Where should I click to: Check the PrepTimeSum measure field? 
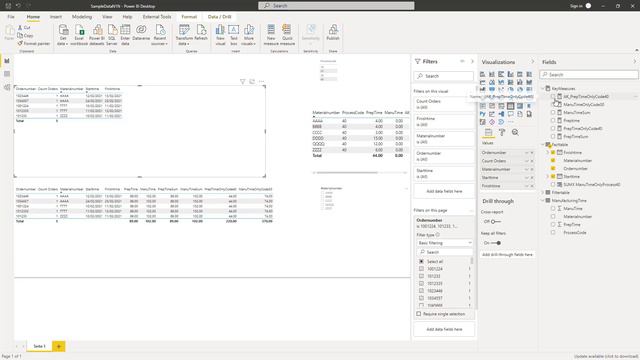pos(553,136)
